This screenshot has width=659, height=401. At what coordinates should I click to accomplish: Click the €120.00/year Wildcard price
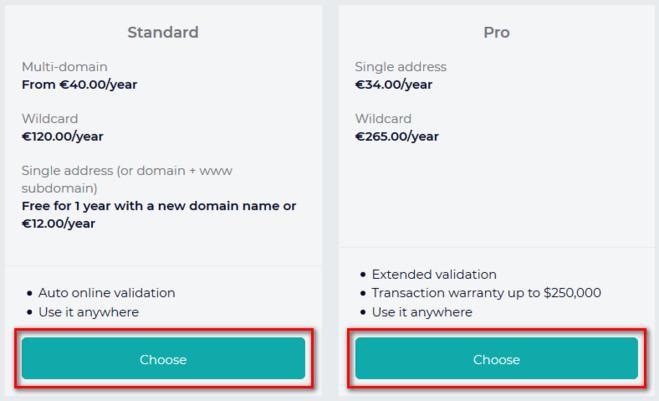pos(62,137)
